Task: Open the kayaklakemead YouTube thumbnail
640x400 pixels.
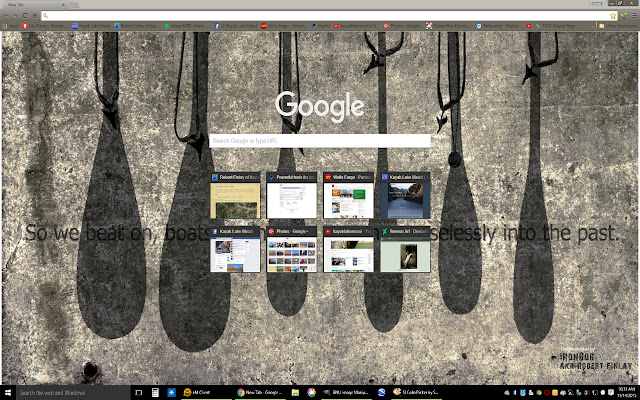Action: click(349, 249)
